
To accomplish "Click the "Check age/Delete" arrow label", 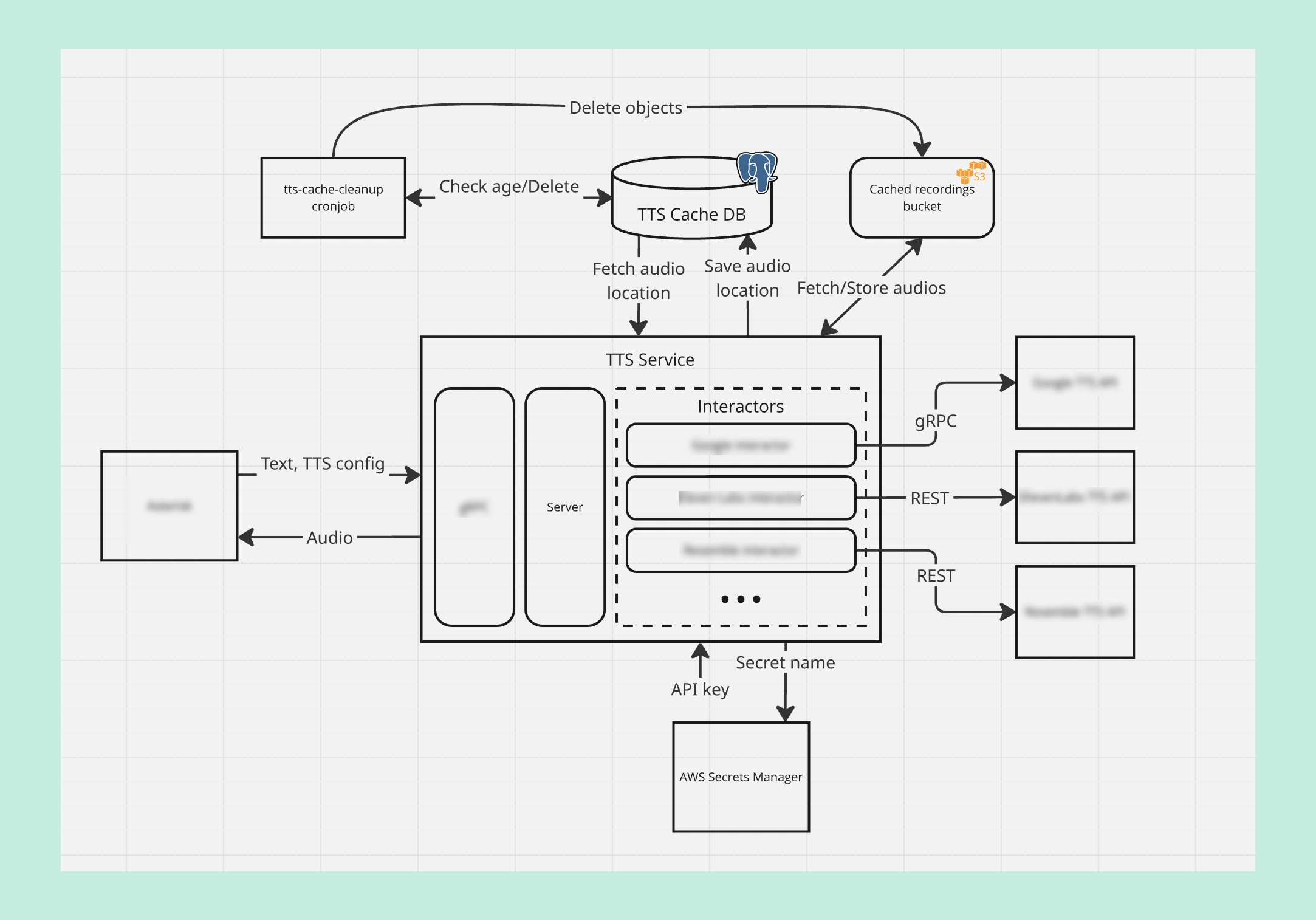I will [x=509, y=187].
